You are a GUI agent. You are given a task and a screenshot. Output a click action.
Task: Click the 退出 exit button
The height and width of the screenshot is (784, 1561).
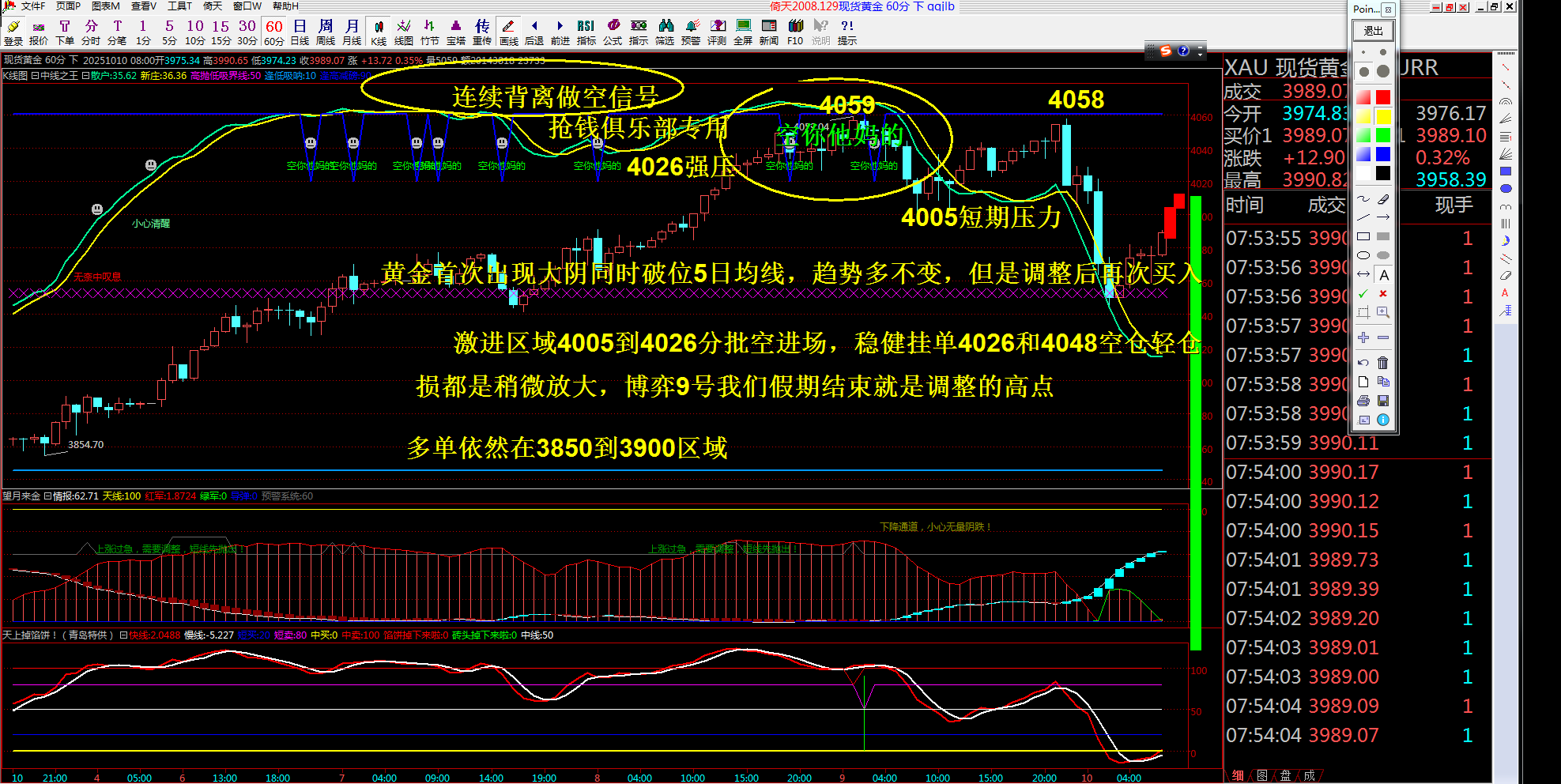click(x=1373, y=31)
